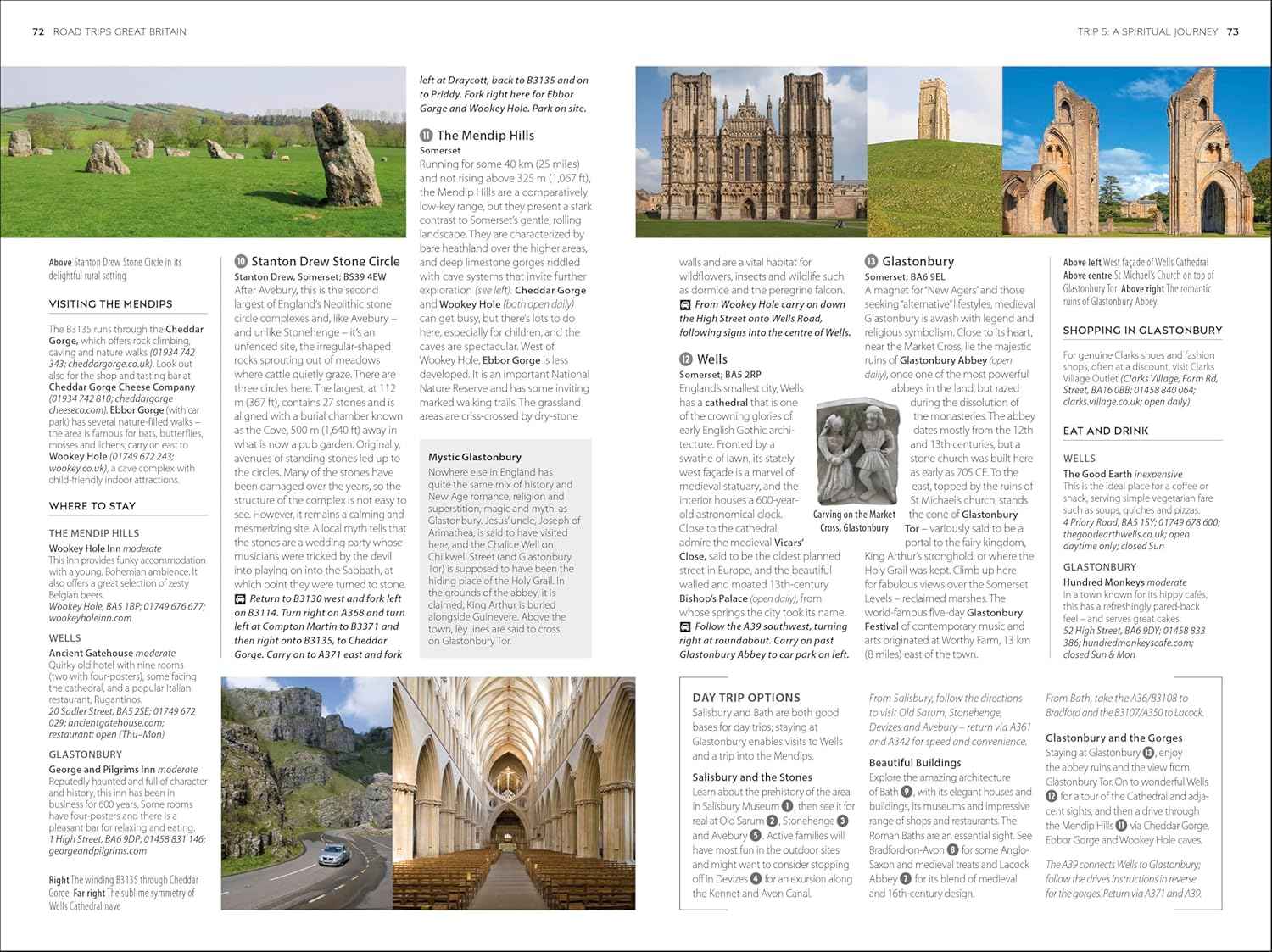The width and height of the screenshot is (1272, 952).
Task: Click the car icon before 'From Wookey Hole carry on'
Action: click(685, 304)
